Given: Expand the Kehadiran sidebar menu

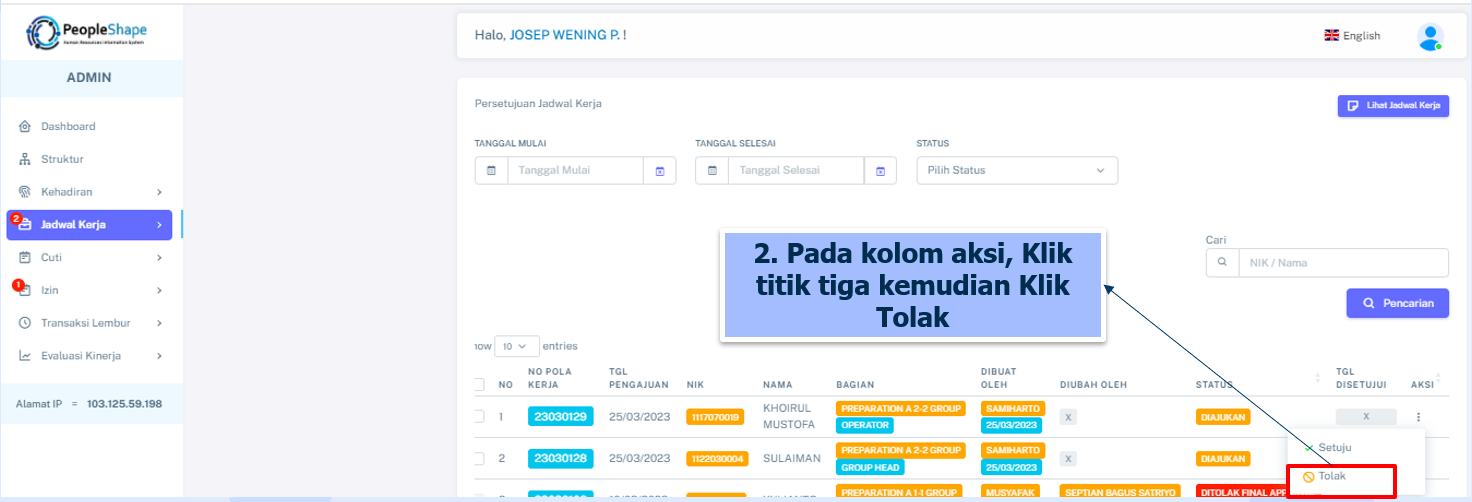Looking at the screenshot, I should click(90, 192).
